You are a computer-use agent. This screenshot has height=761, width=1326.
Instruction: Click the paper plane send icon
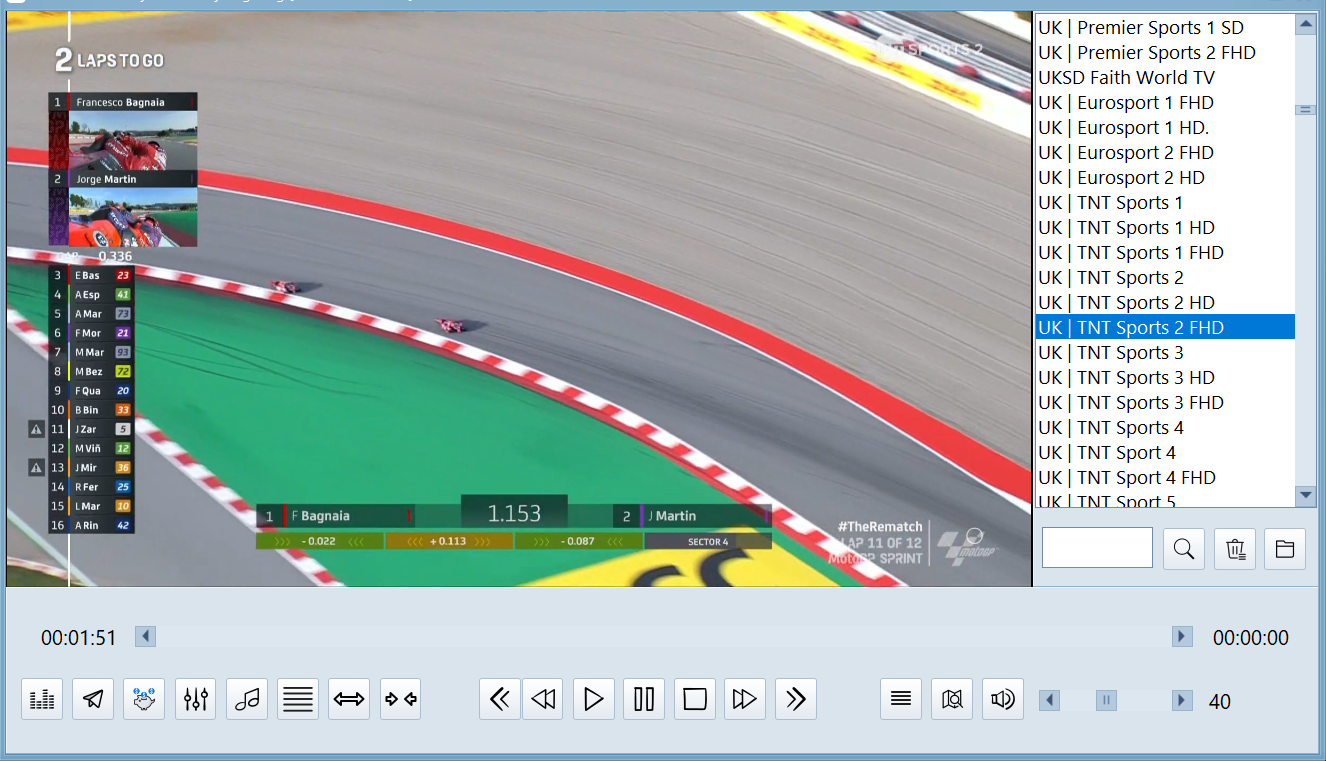coord(93,699)
